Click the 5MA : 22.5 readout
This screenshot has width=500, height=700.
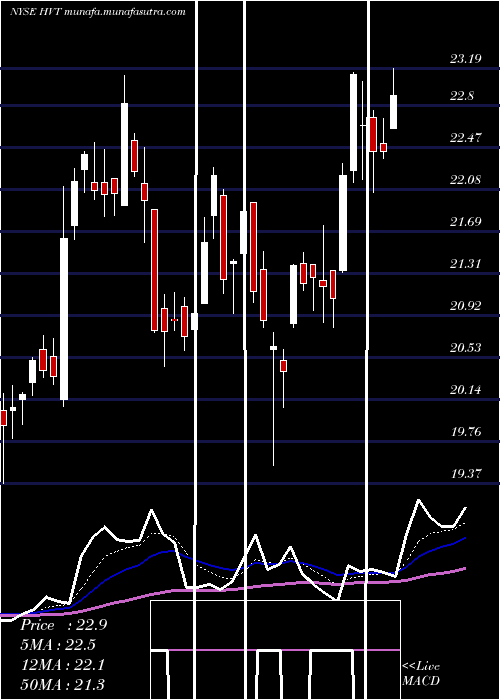(x=58, y=645)
